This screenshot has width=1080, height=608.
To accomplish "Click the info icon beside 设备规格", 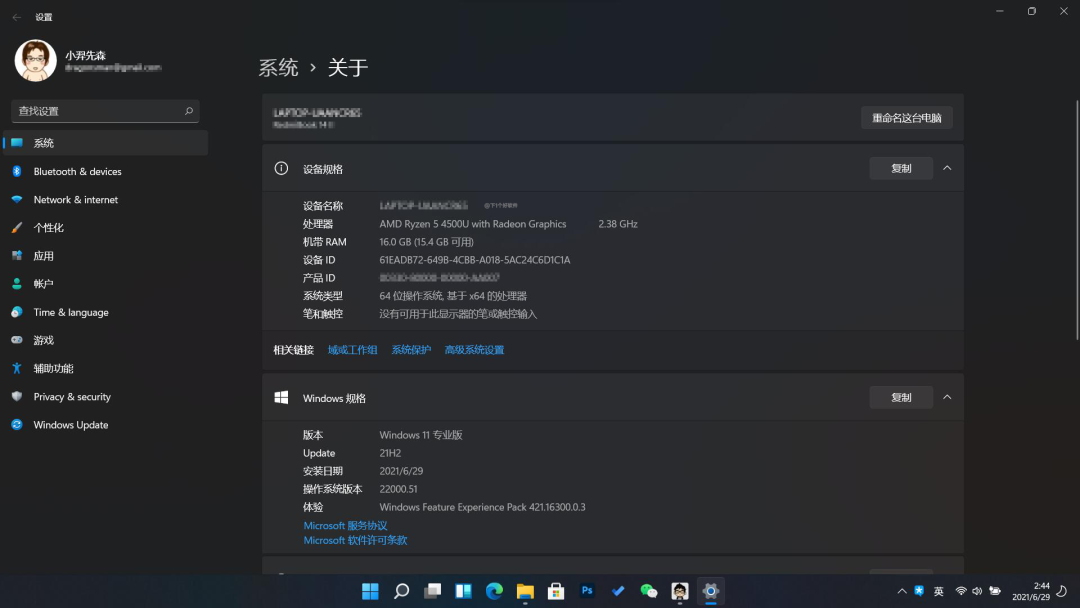I will click(x=281, y=168).
